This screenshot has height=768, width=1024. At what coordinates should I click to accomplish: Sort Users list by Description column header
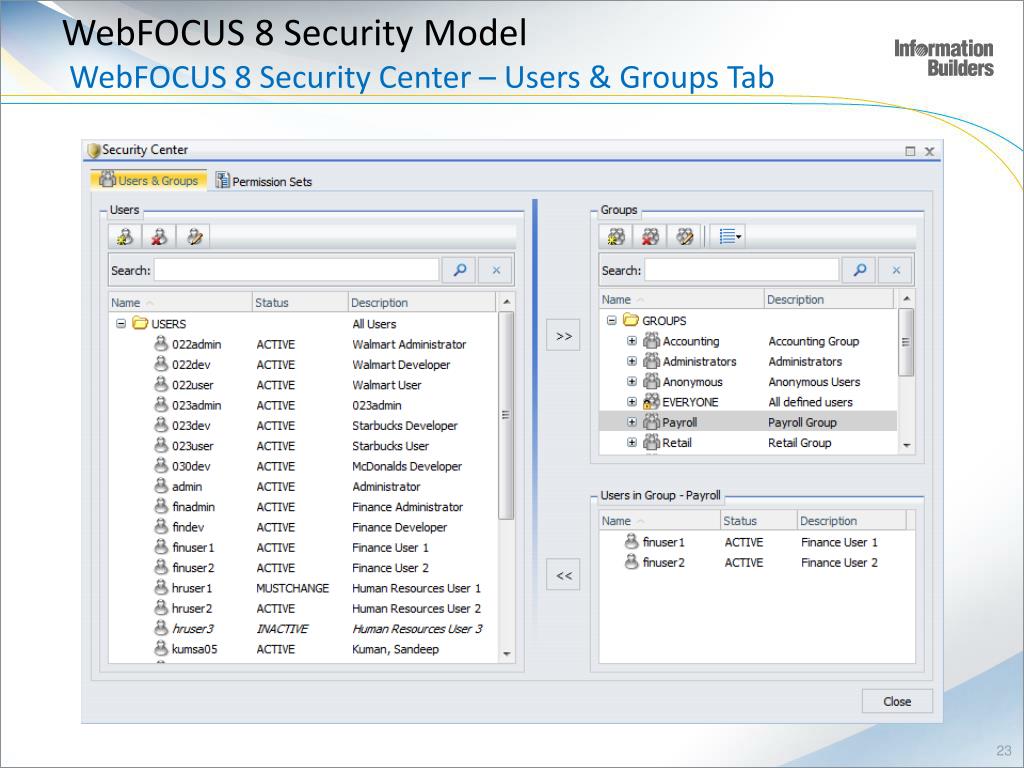tap(422, 302)
